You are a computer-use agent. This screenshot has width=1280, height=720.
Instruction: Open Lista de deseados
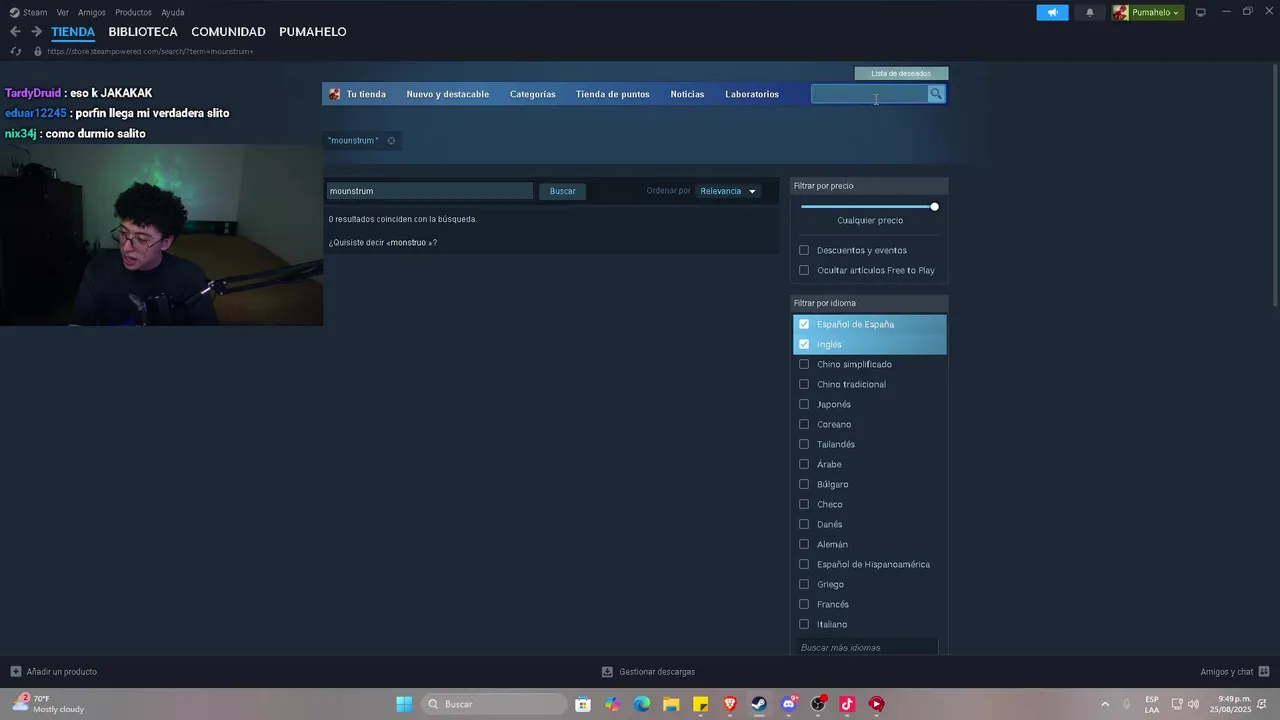point(901,73)
